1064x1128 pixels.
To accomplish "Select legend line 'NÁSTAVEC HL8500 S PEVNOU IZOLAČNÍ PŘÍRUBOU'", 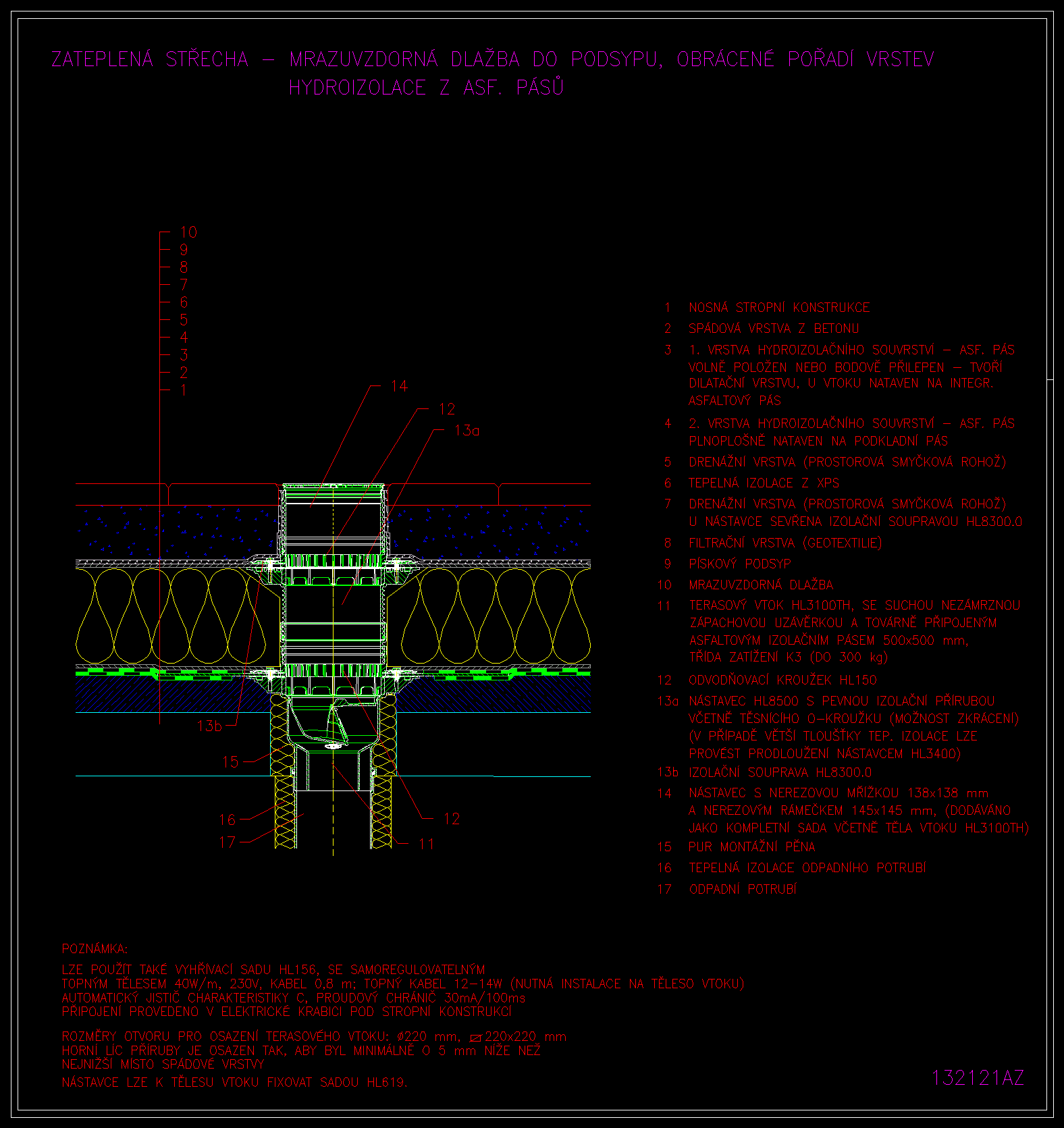I will click(x=841, y=701).
